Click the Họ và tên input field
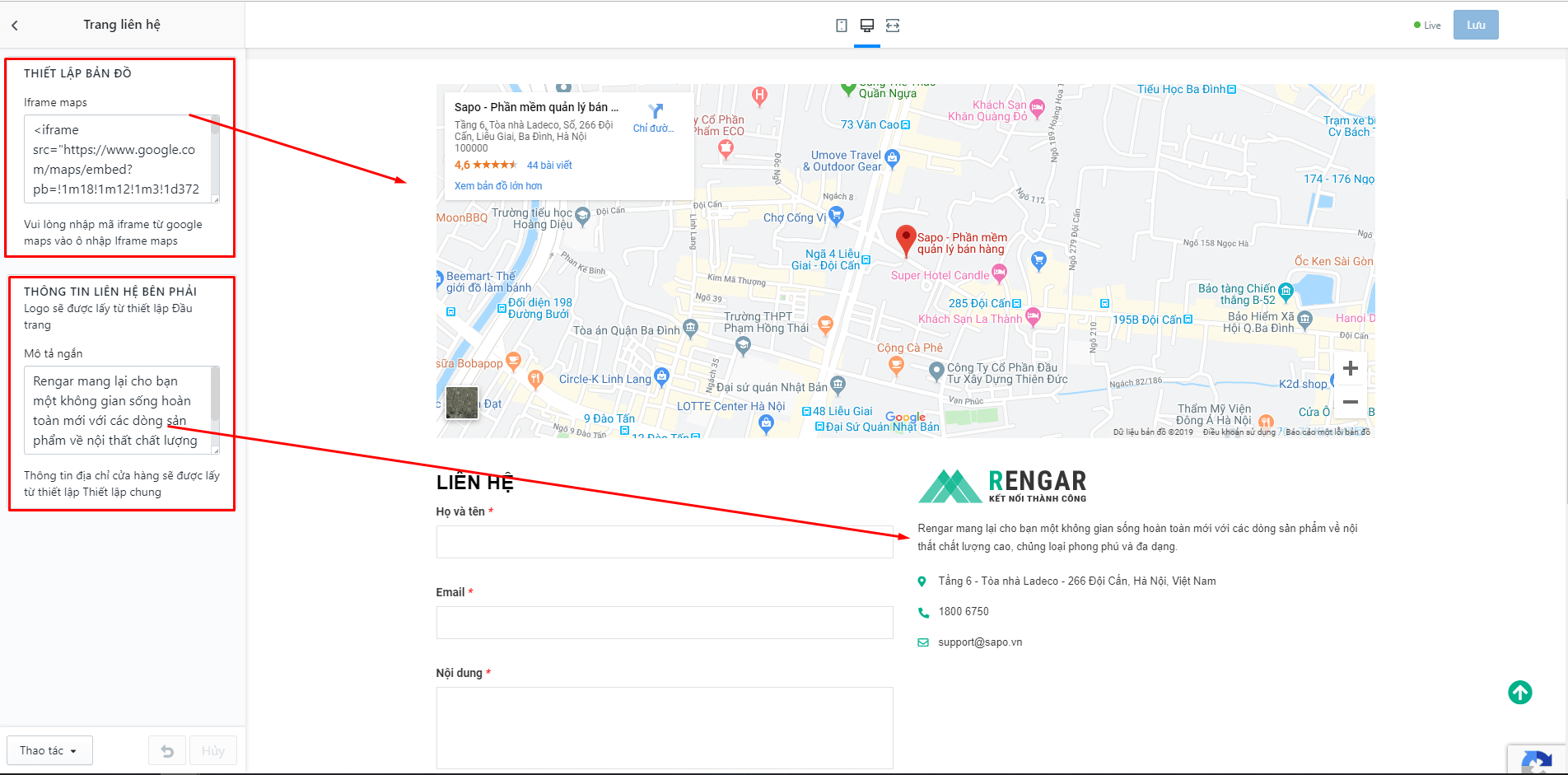Screen dimensions: 1568x775 tap(665, 542)
